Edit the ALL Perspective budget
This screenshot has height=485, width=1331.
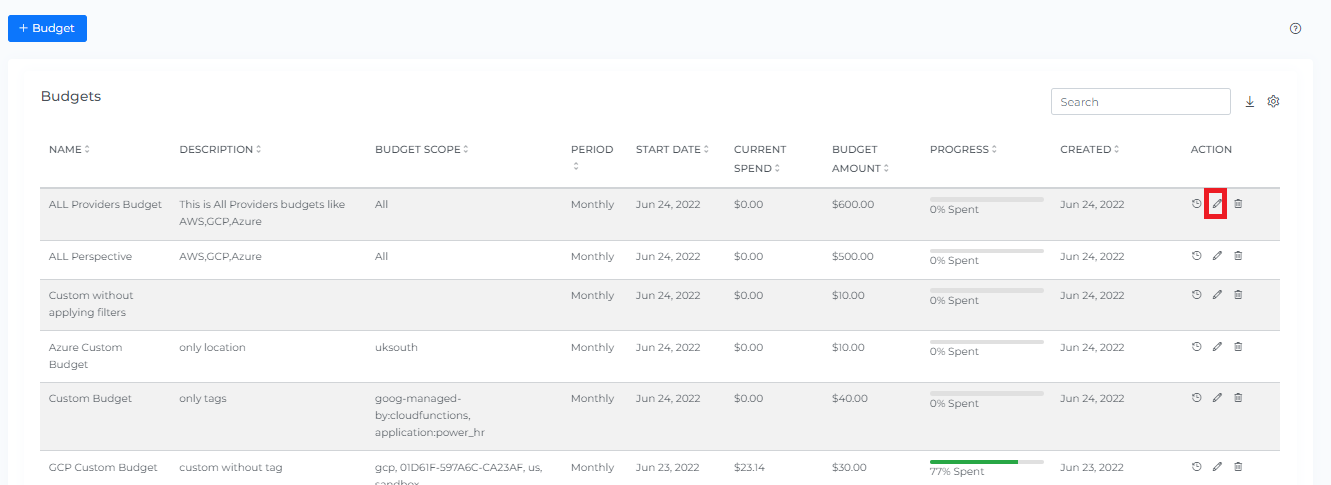tap(1217, 256)
